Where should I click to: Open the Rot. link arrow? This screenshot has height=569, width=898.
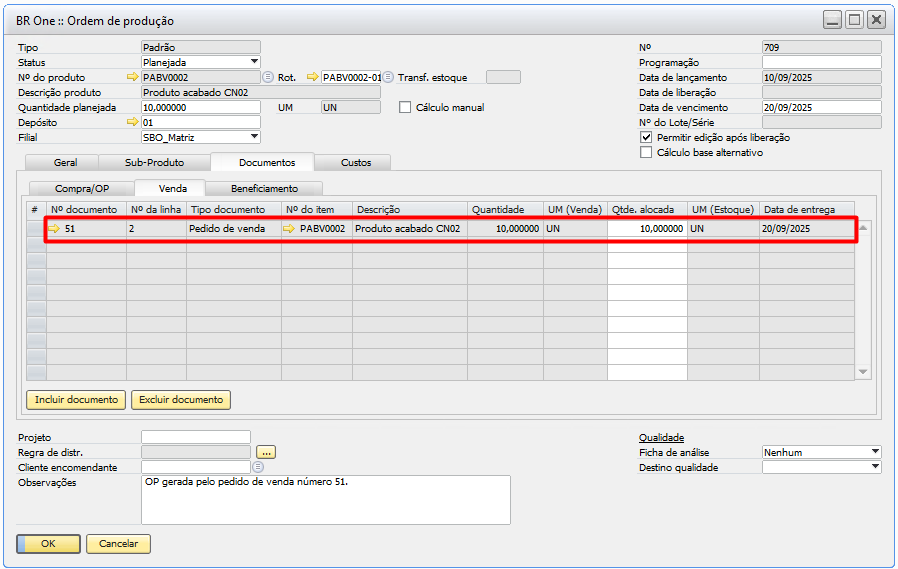click(x=312, y=77)
